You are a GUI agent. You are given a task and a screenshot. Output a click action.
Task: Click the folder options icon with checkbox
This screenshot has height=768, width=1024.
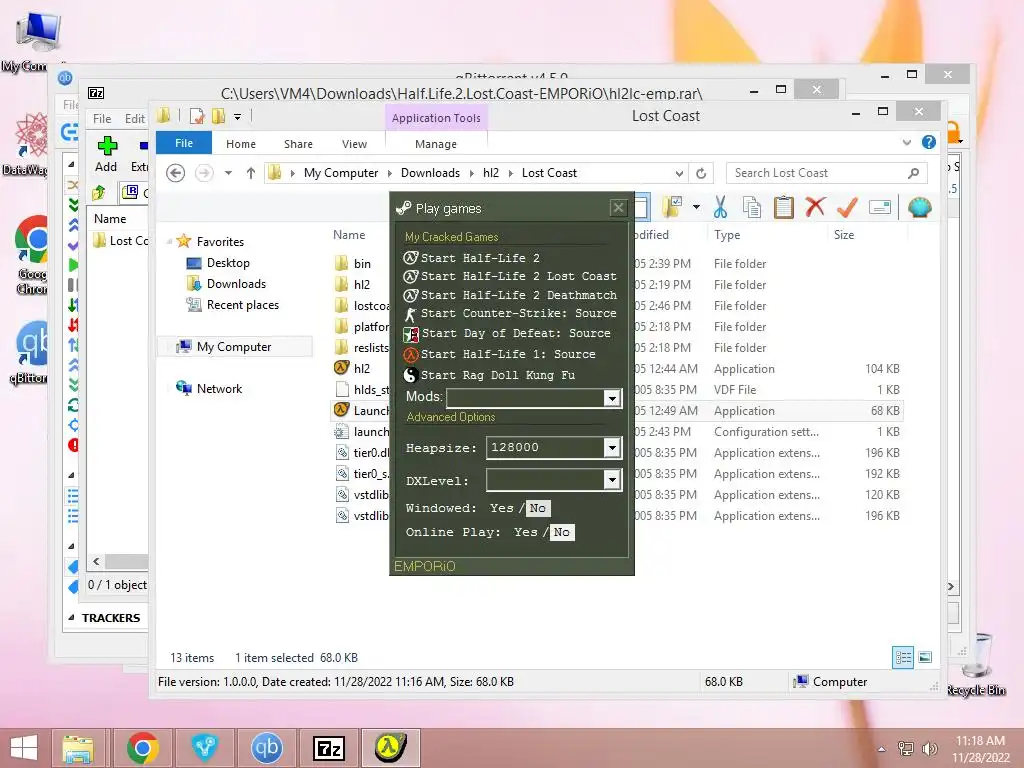[672, 208]
